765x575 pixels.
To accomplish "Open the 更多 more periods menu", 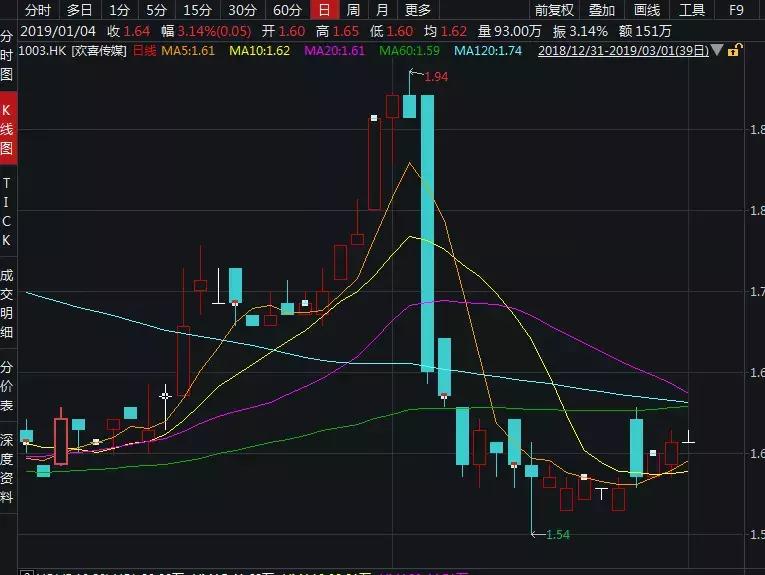I will click(418, 9).
